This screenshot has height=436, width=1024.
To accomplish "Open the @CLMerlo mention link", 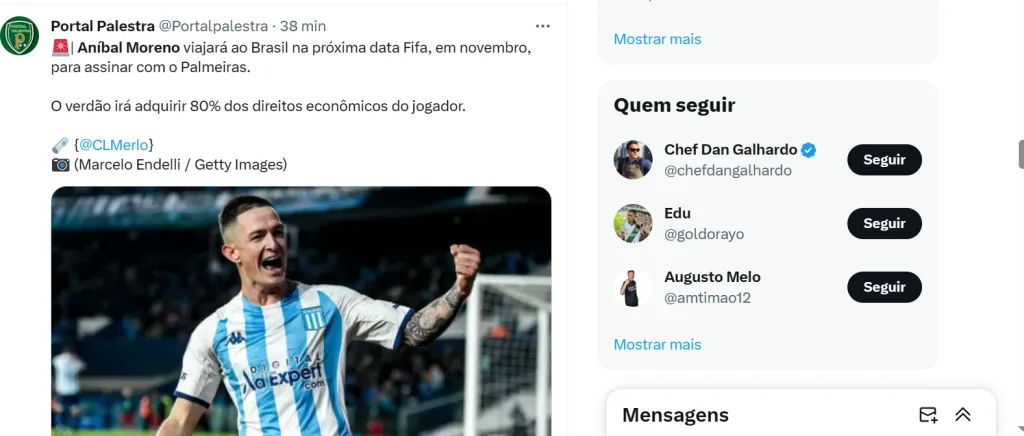I will [114, 145].
